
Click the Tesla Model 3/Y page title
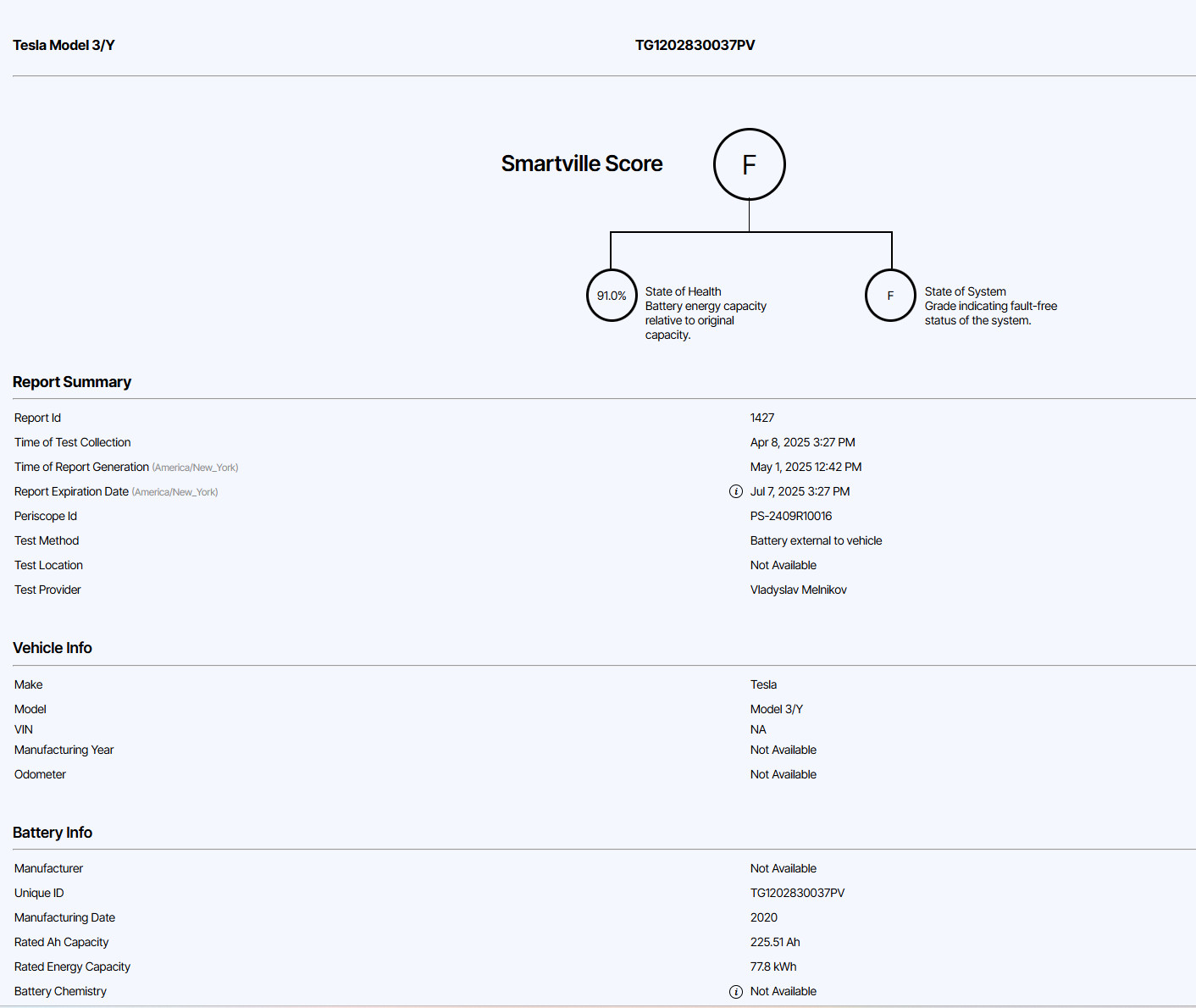coord(64,45)
